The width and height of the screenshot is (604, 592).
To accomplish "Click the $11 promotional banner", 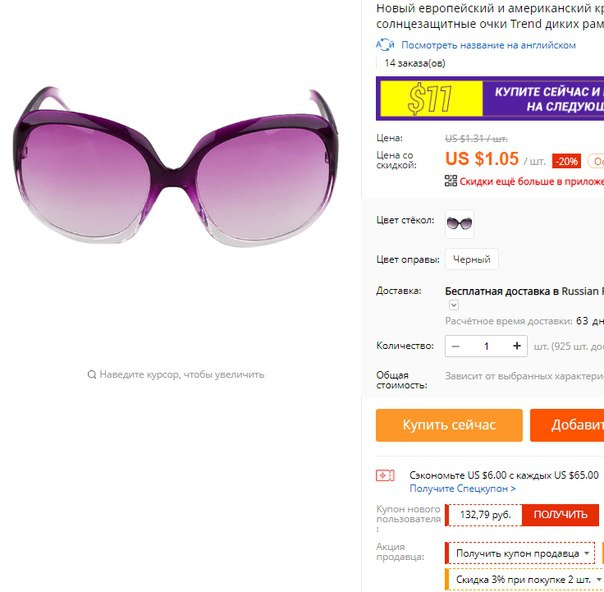I will [x=490, y=98].
